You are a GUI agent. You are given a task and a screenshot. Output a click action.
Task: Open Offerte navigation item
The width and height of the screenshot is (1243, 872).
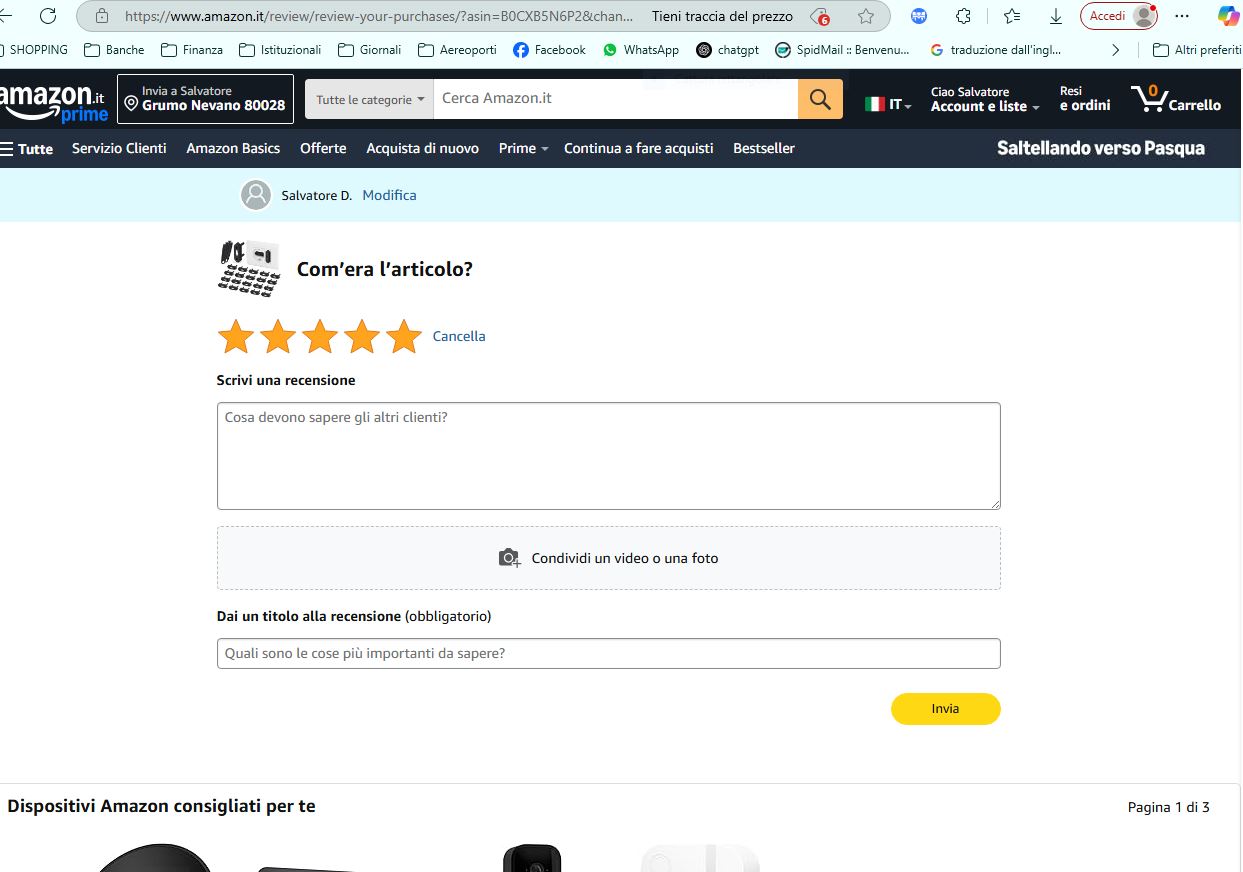(323, 148)
